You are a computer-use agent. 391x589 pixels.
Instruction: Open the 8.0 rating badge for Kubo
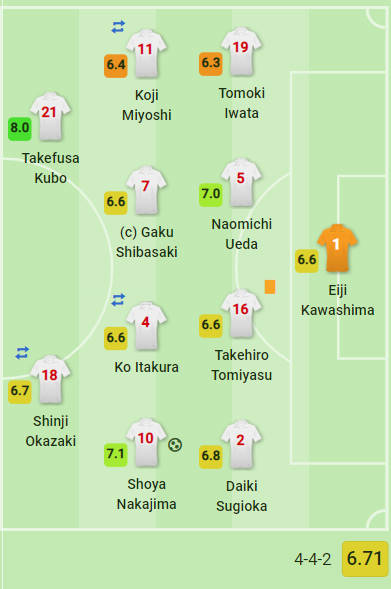(20, 129)
